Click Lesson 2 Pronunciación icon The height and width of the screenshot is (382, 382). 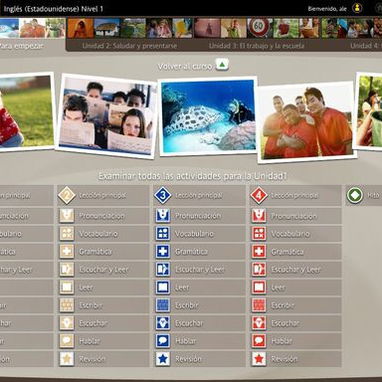(67, 216)
